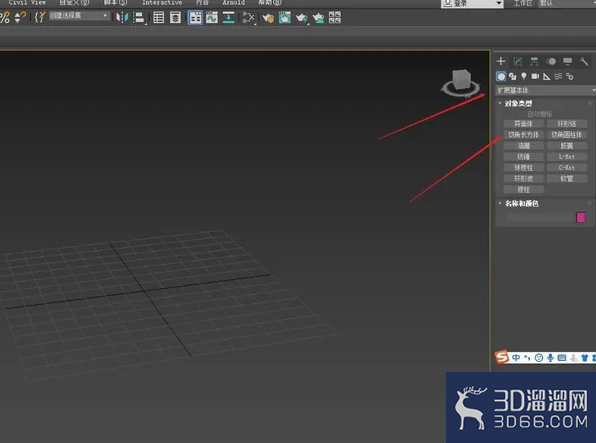This screenshot has width=596, height=443.
Task: Click the teal downward-arrow toolbar icon
Action: (x=228, y=17)
